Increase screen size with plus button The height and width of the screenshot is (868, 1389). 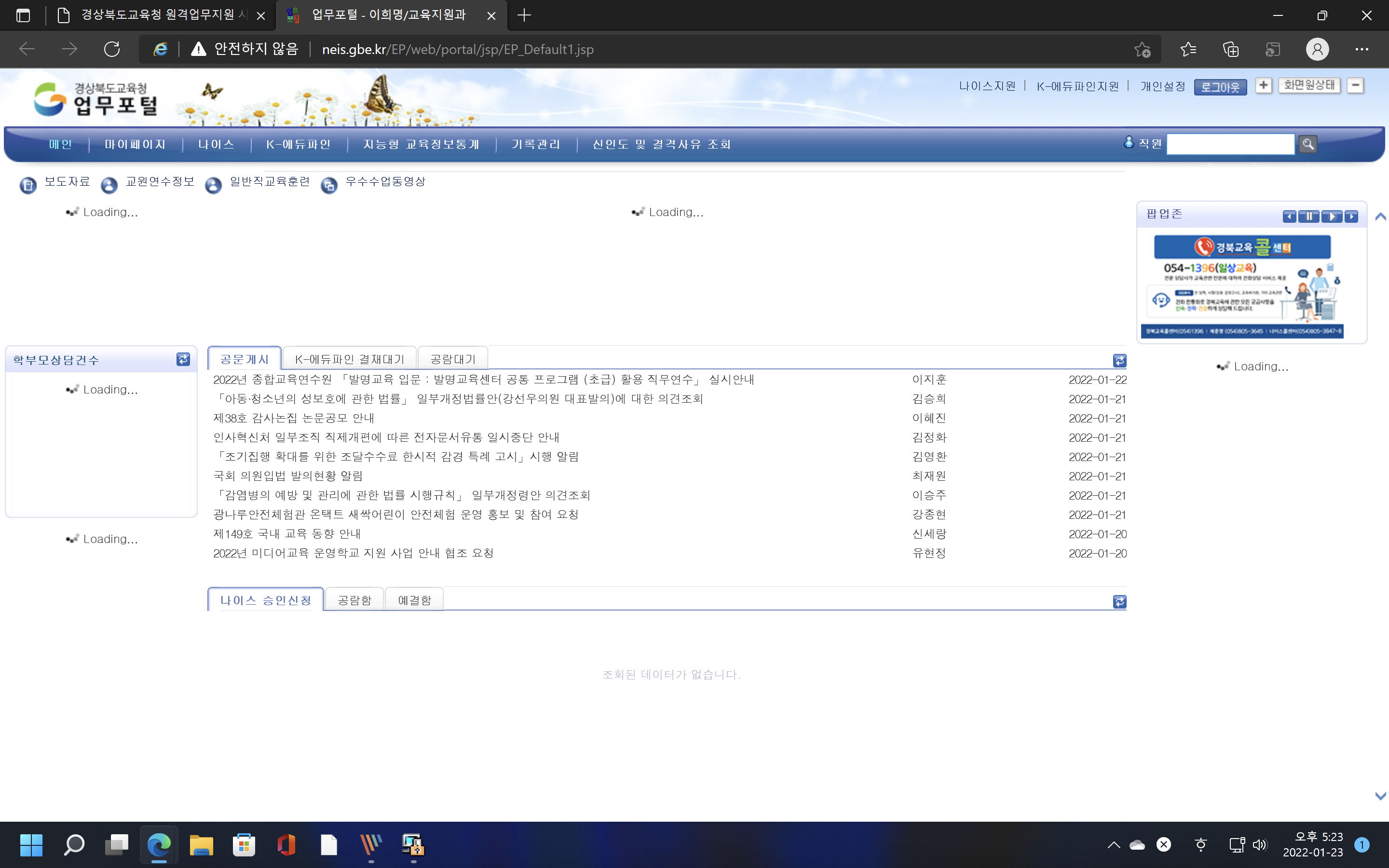coord(1263,85)
